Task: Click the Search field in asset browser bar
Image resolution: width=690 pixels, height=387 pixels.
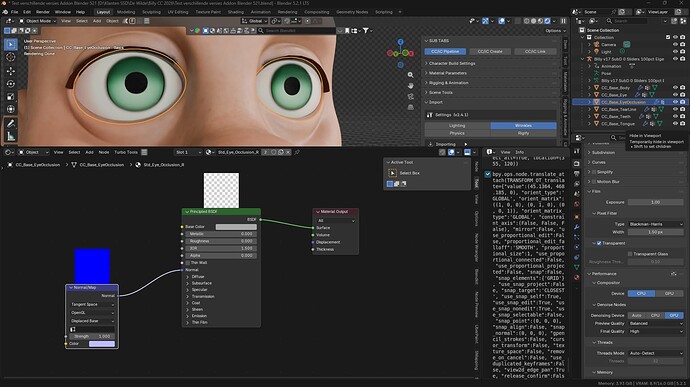Action: pyautogui.click(x=296, y=30)
